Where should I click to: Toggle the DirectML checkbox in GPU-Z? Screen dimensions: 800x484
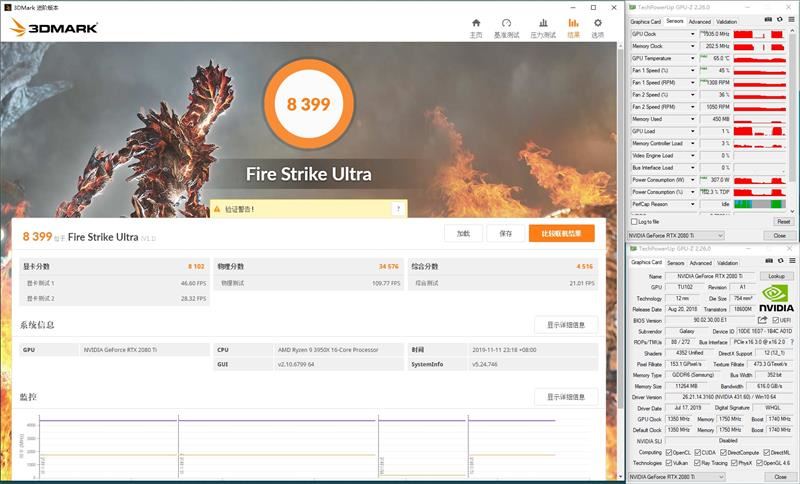point(766,452)
